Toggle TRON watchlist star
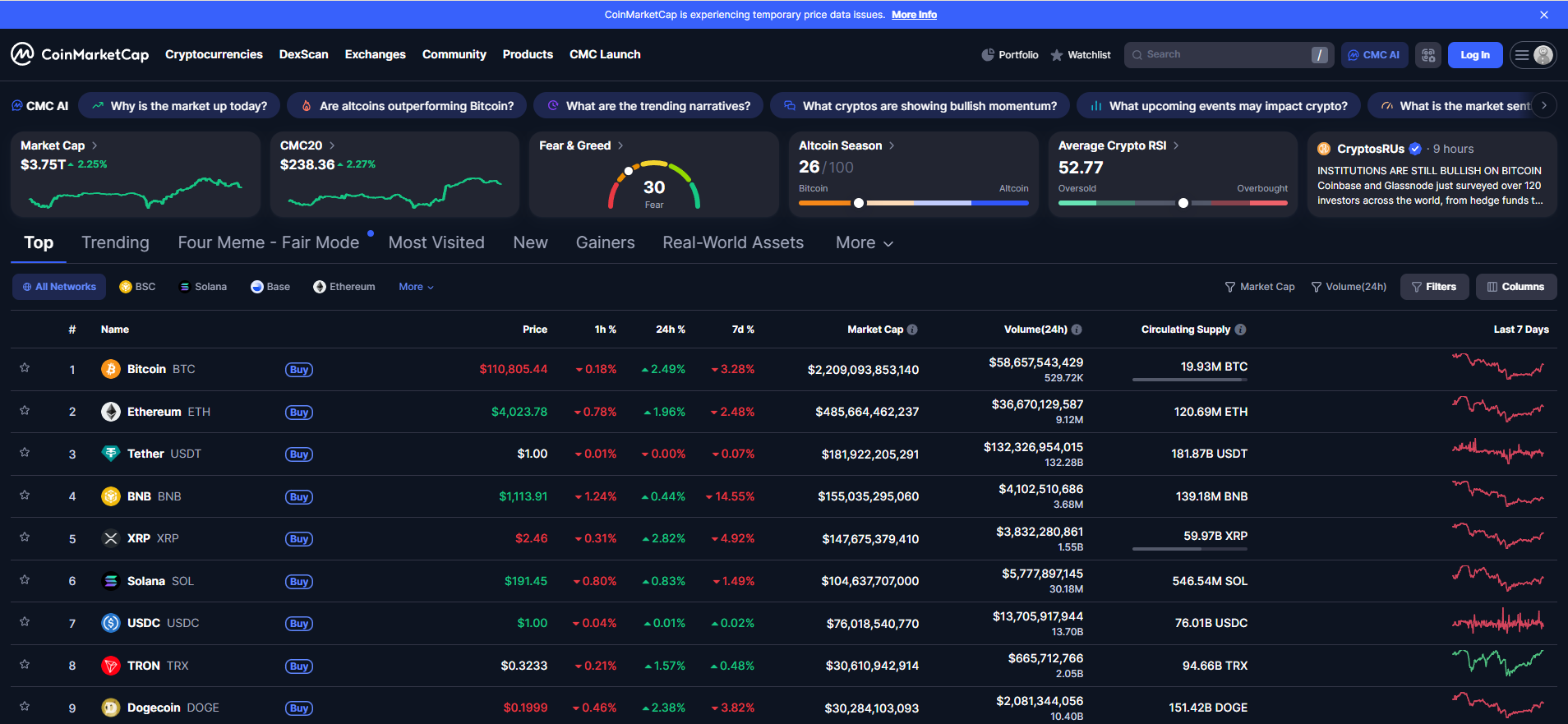 [x=25, y=664]
